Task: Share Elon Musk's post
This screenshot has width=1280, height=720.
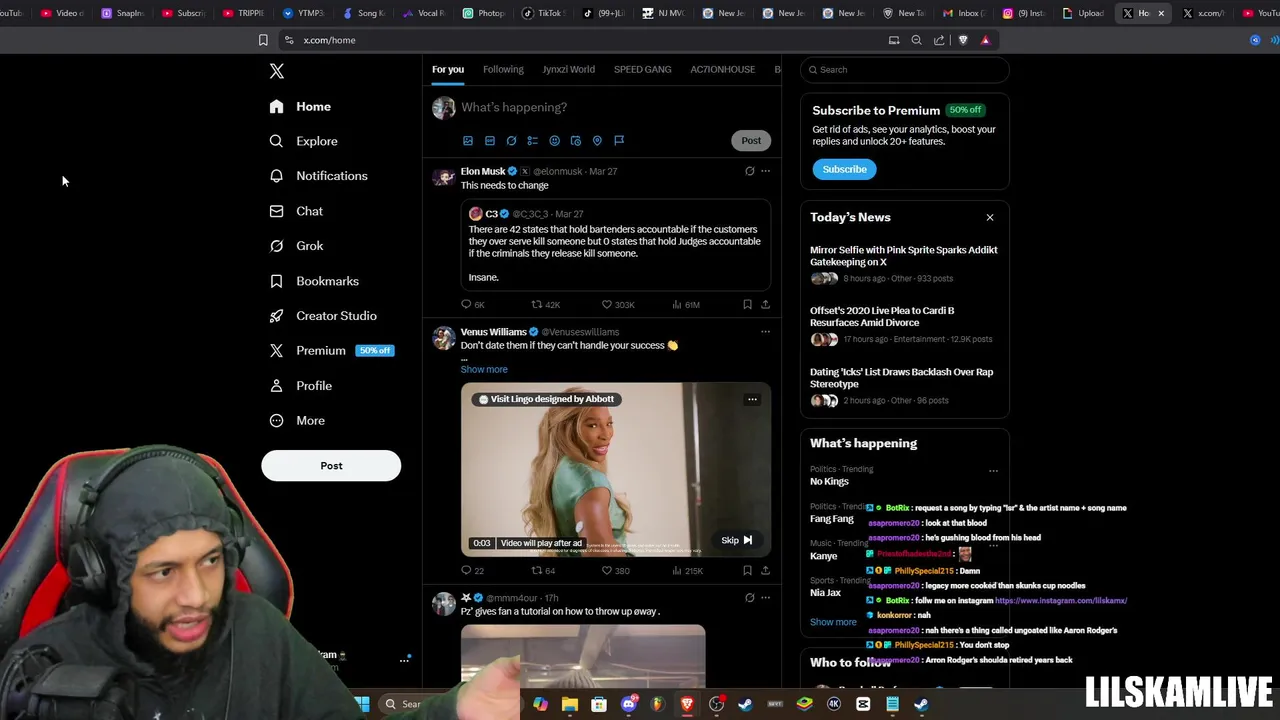Action: [765, 305]
